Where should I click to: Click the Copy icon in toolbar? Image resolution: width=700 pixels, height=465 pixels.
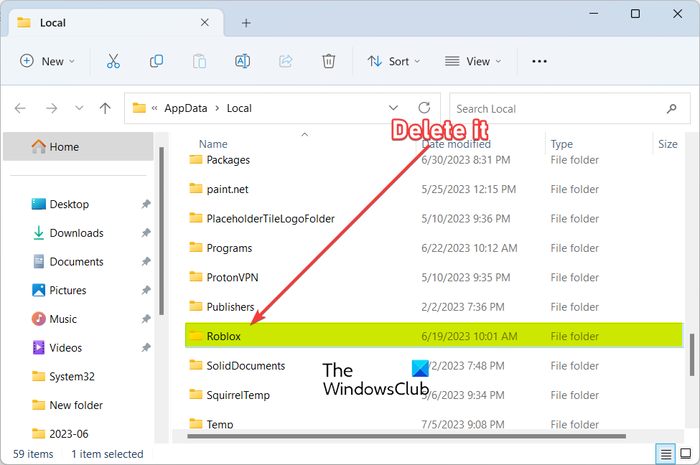point(156,61)
